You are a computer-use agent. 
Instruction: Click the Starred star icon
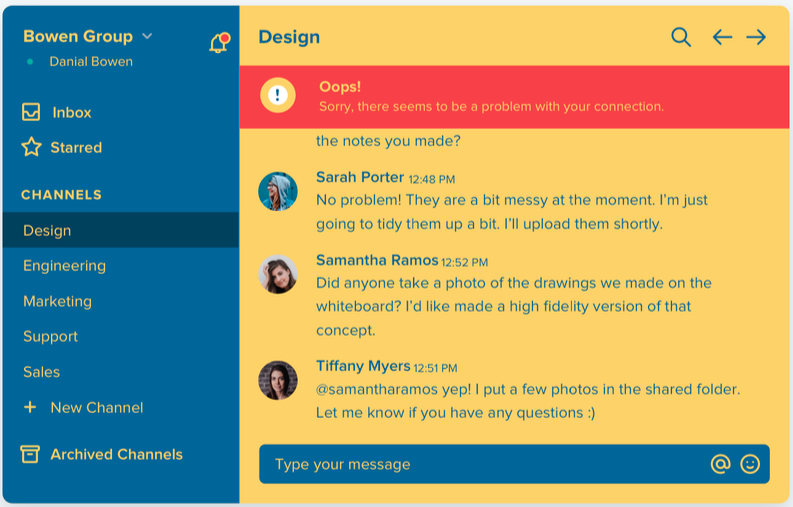pos(31,148)
